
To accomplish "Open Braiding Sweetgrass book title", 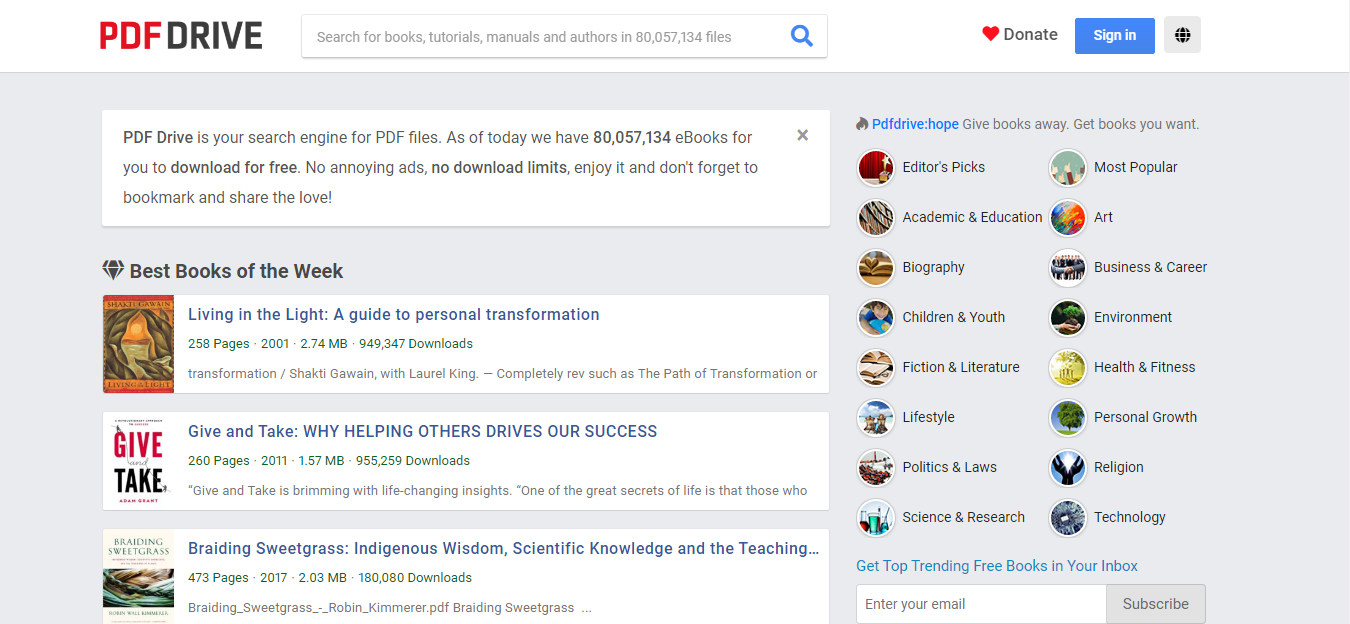I will (504, 549).
